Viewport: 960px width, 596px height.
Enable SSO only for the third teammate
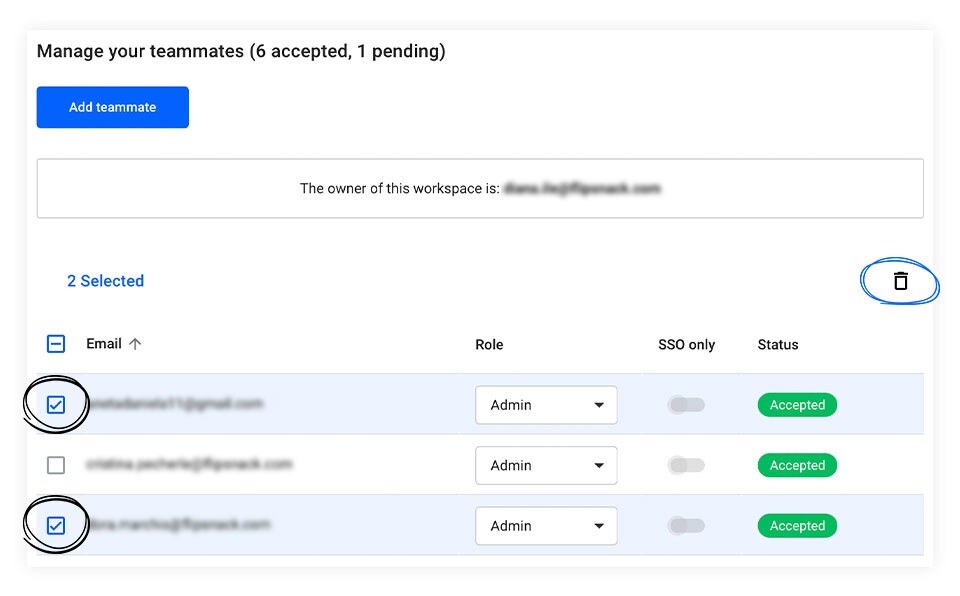[686, 526]
